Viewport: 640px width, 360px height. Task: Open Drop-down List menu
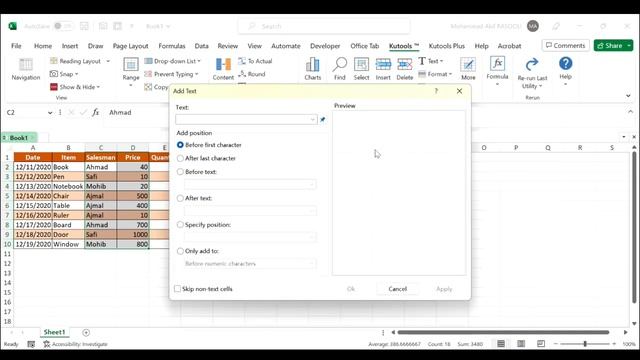pyautogui.click(x=173, y=61)
